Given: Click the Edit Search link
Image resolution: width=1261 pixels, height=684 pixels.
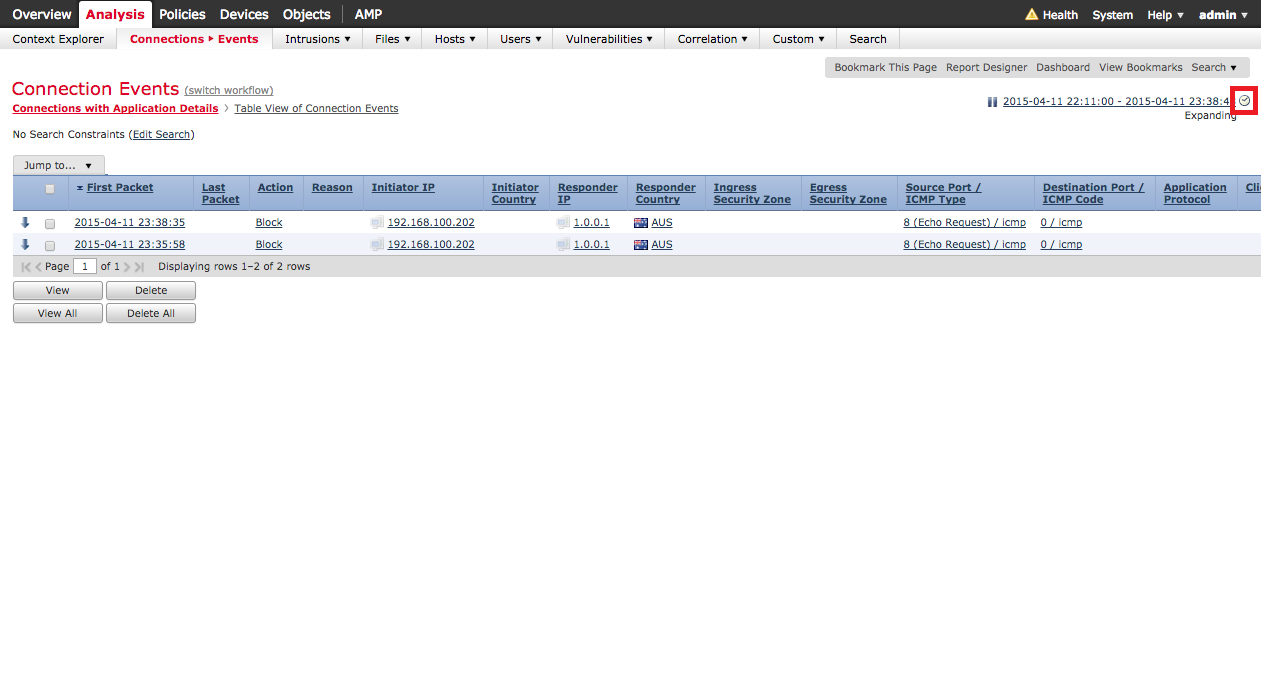Looking at the screenshot, I should pyautogui.click(x=161, y=134).
